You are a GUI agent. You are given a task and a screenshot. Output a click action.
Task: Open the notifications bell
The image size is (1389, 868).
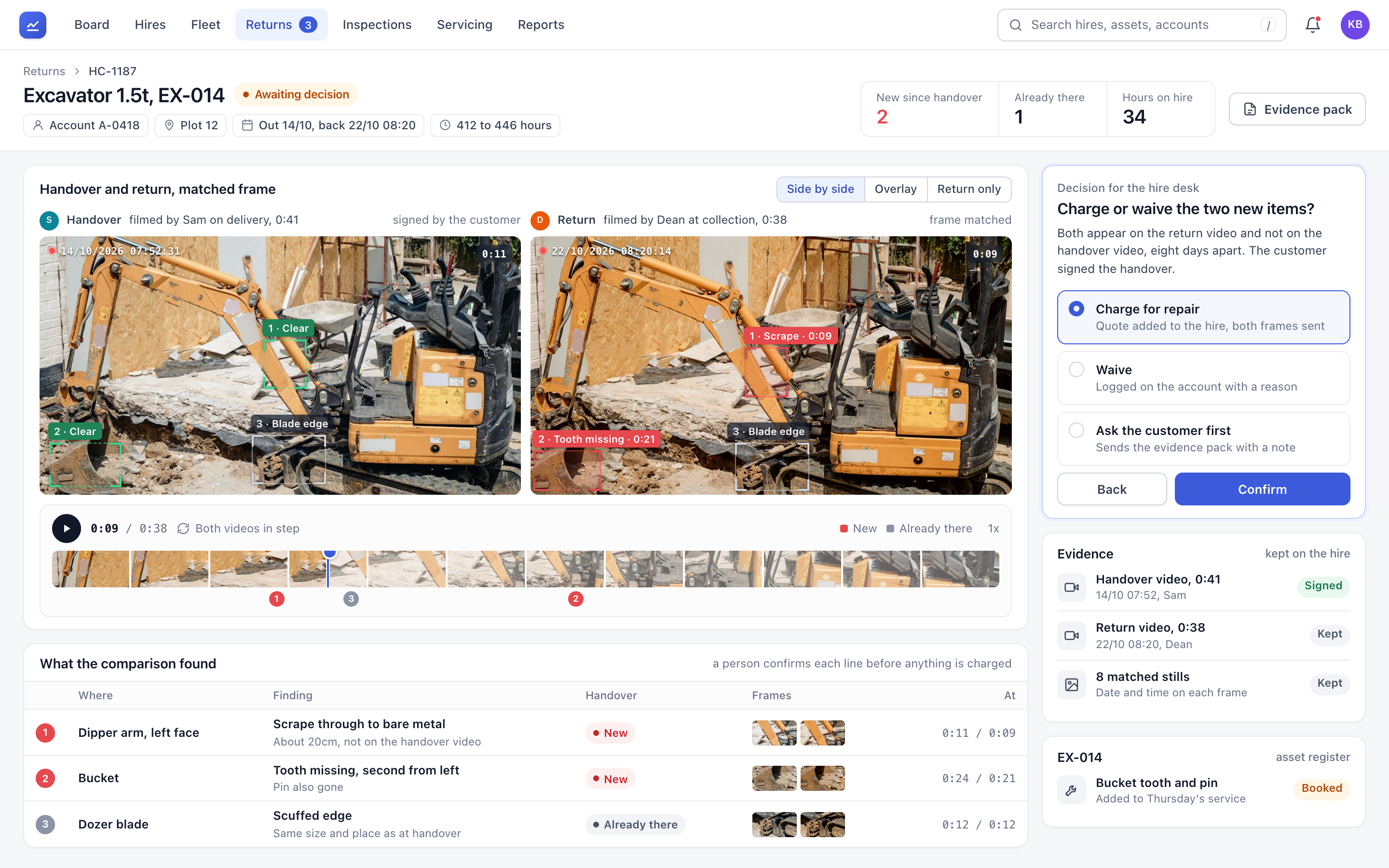tap(1313, 25)
